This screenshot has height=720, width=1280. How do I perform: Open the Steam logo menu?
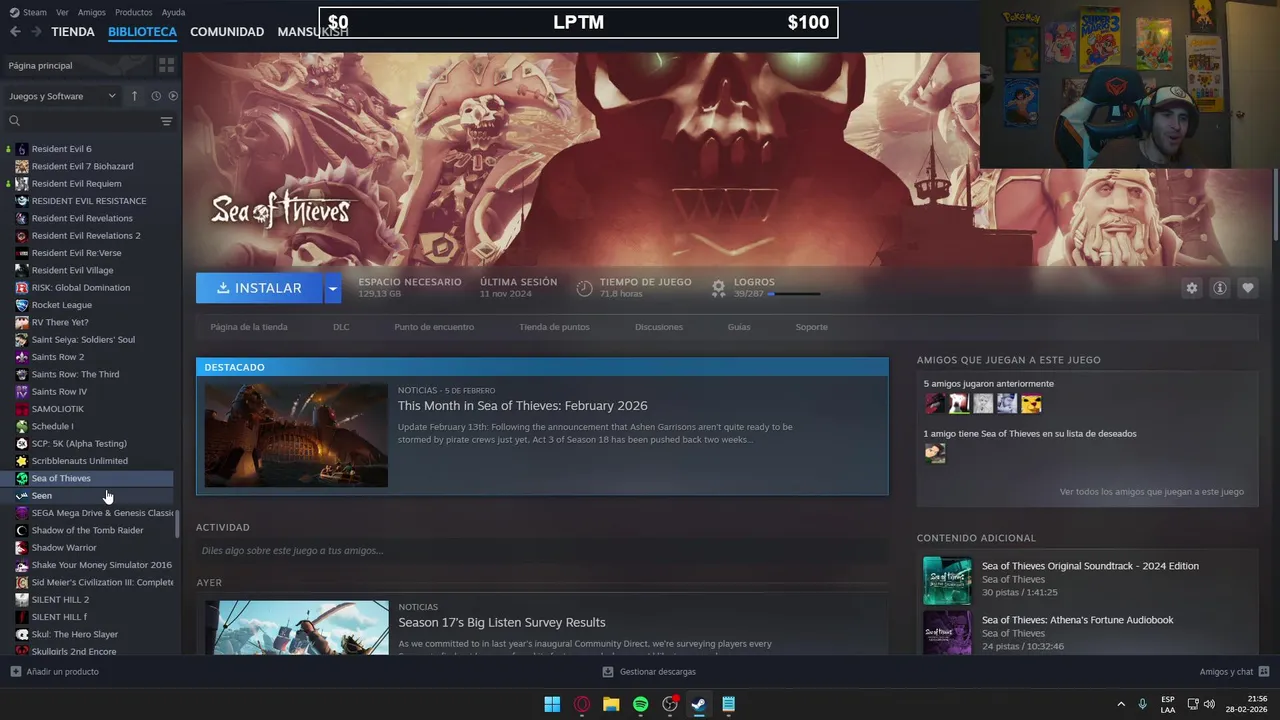(x=28, y=12)
